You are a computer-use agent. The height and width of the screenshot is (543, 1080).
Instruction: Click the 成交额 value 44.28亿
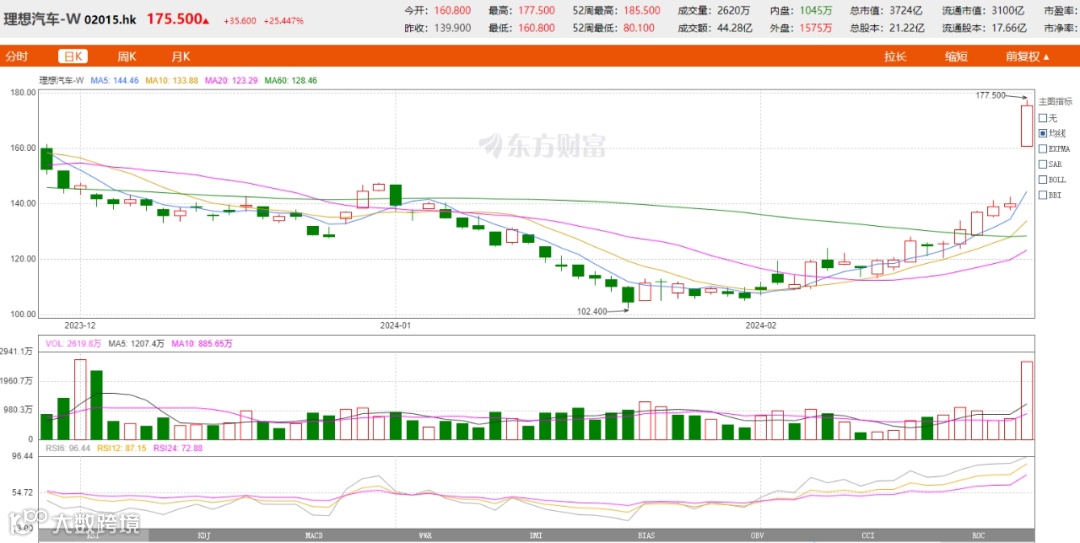coord(734,28)
